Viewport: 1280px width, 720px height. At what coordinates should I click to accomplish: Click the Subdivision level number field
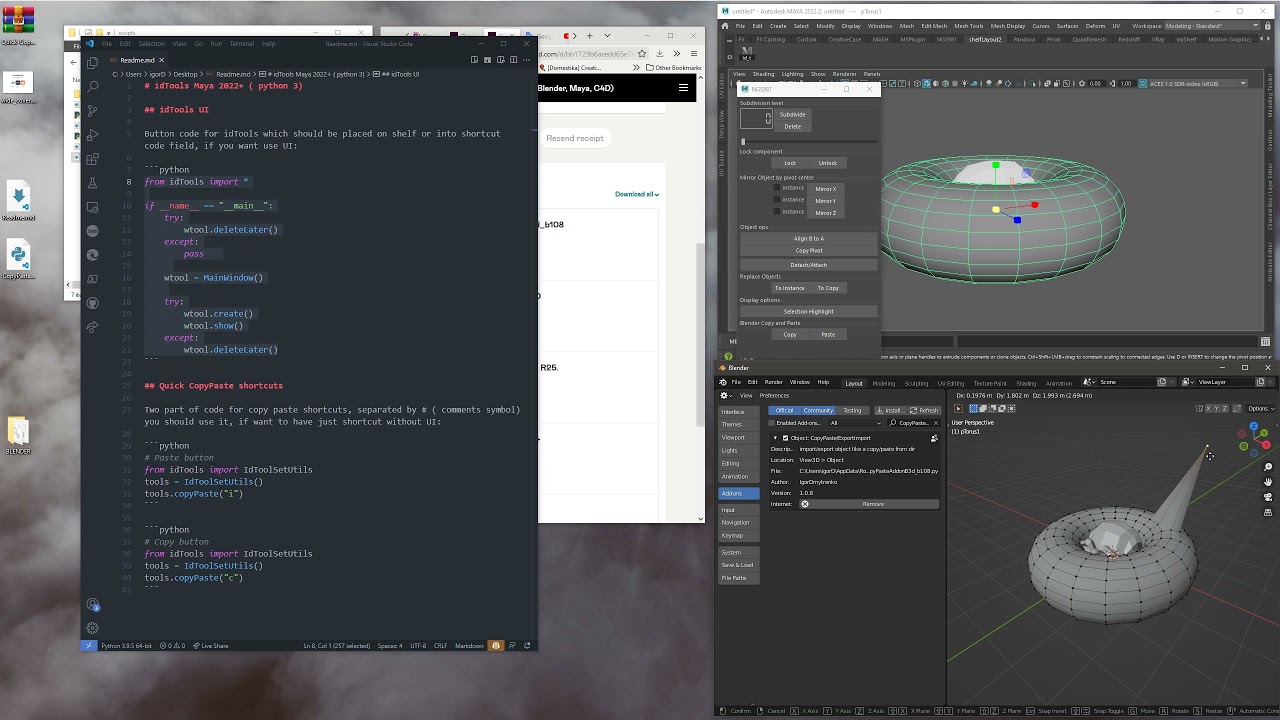point(755,118)
